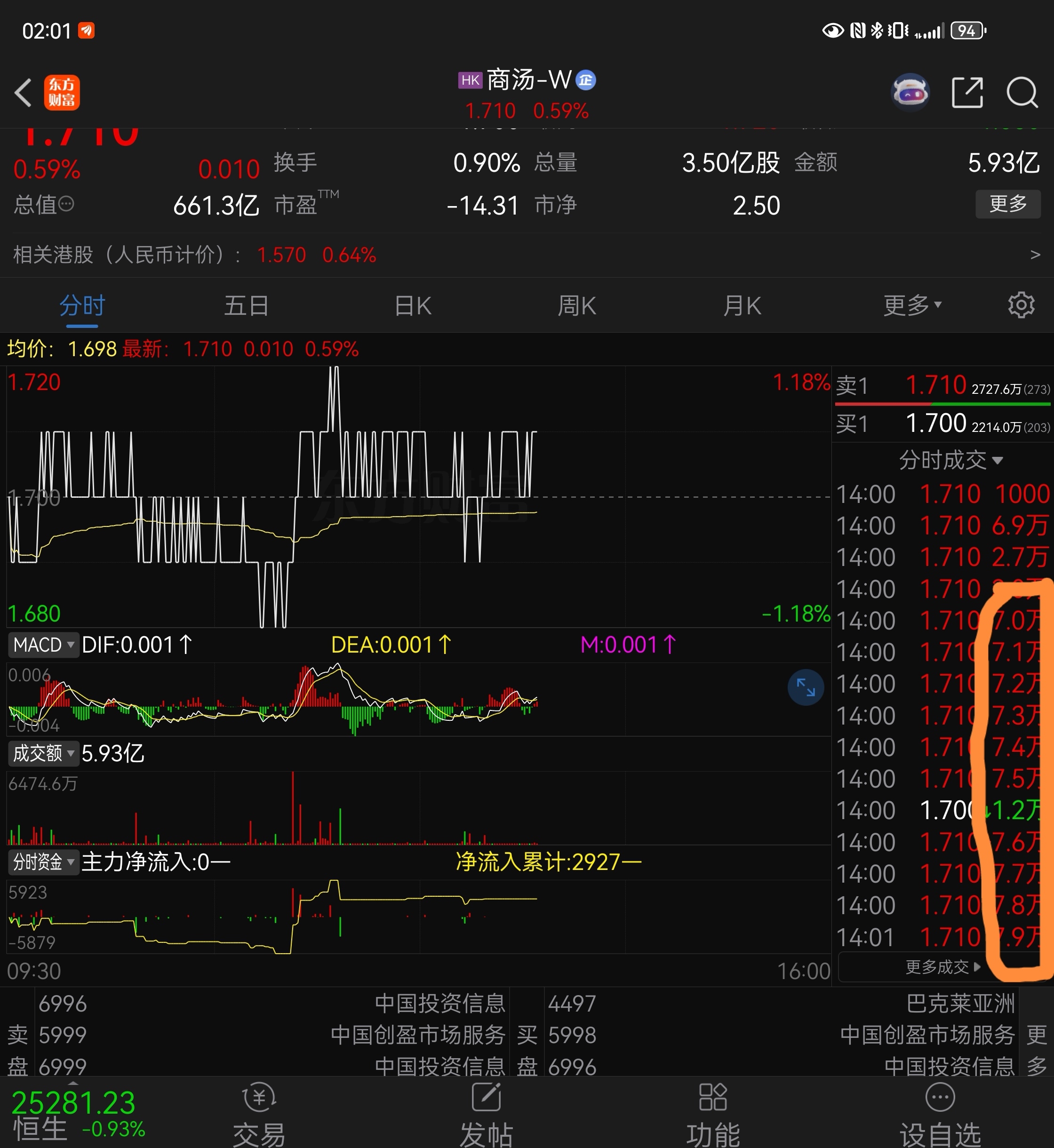Tap 卖1 price 1.710 row
The image size is (1054, 1148).
942,385
